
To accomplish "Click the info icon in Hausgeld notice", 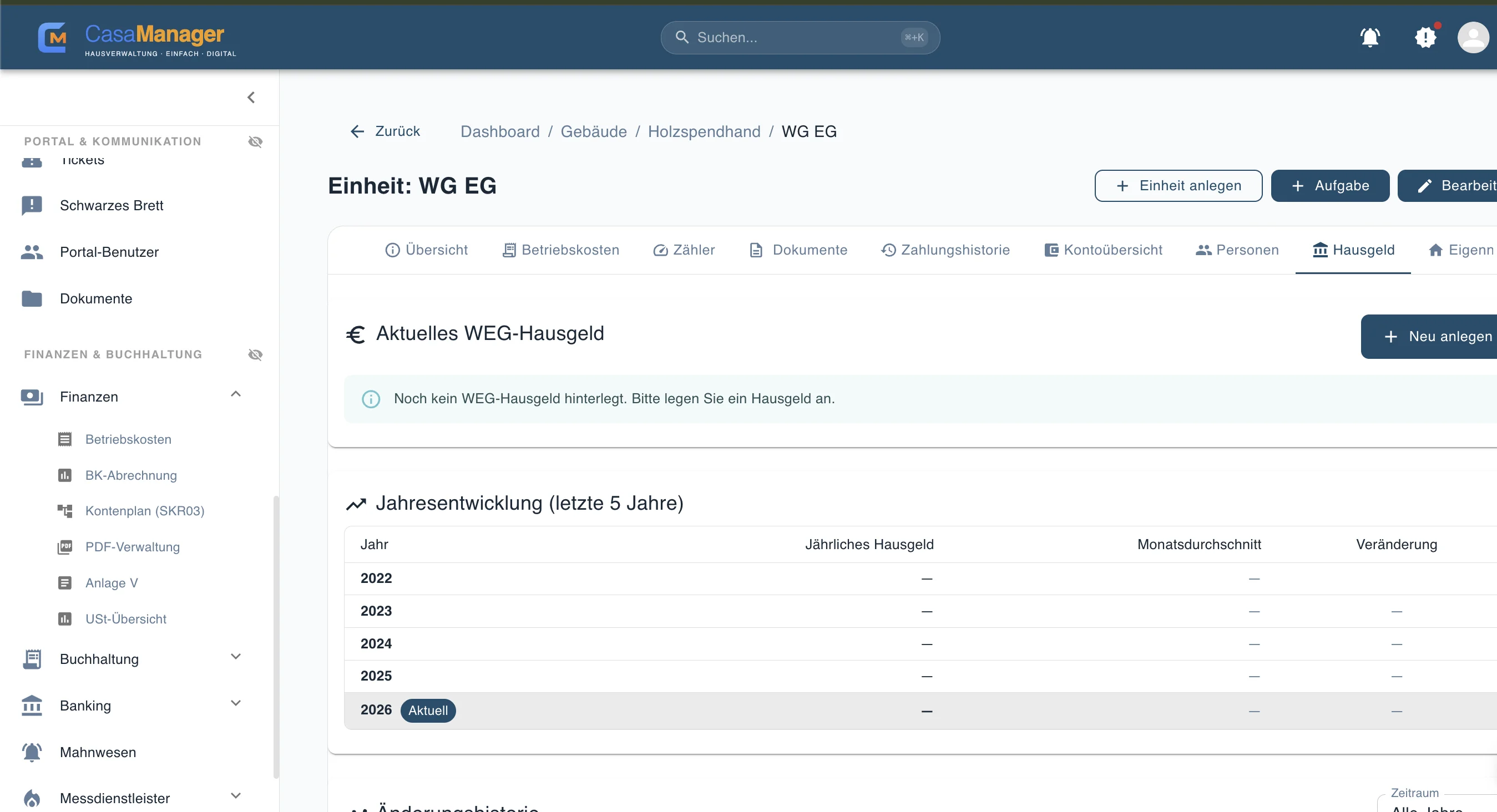I will [371, 399].
